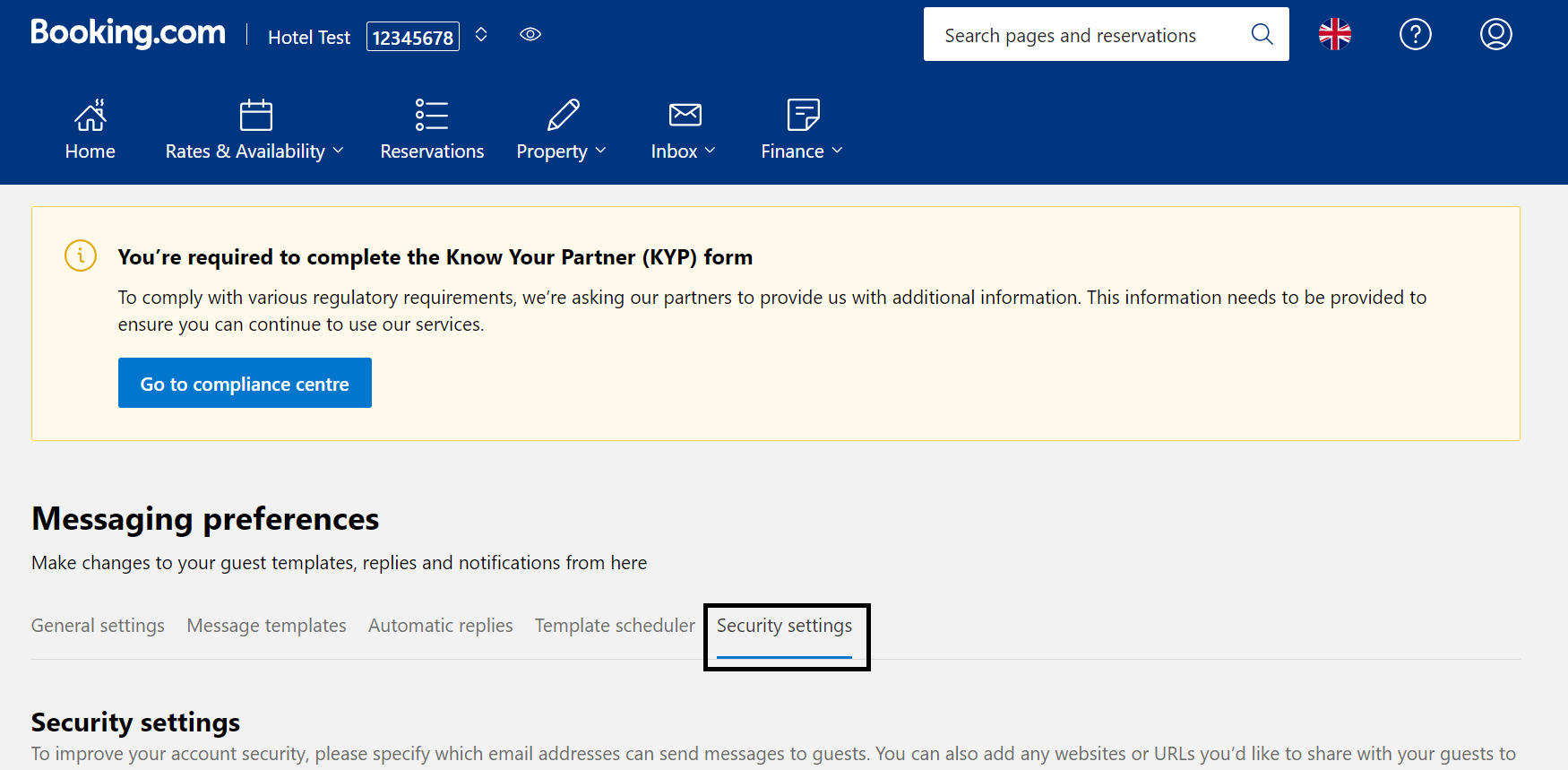Switch to the General settings tab
This screenshot has height=770, width=1568.
coord(98,626)
